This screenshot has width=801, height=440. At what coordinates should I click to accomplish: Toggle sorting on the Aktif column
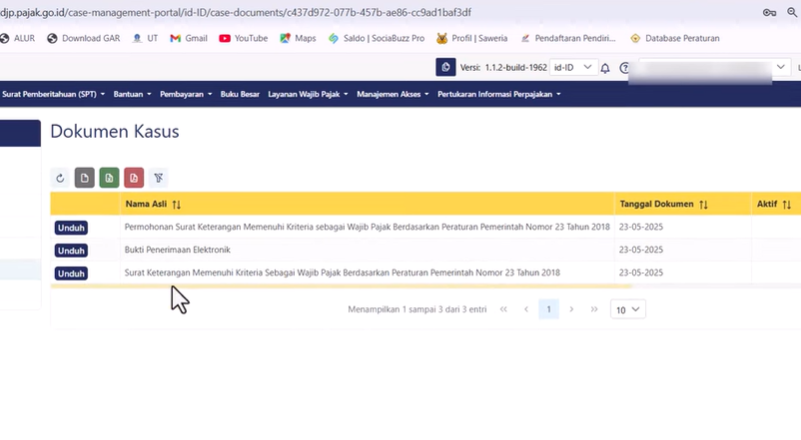click(x=786, y=204)
